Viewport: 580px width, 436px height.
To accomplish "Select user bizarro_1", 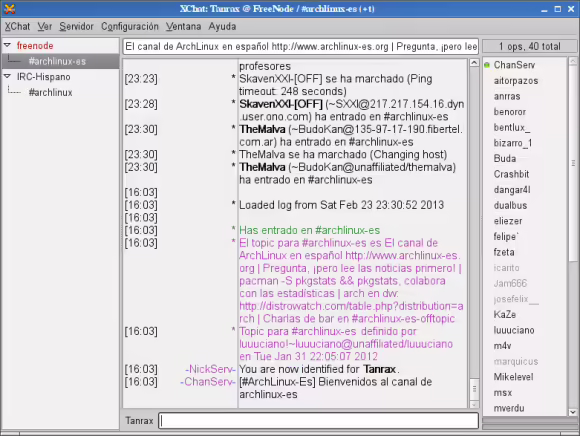I will click(513, 143).
